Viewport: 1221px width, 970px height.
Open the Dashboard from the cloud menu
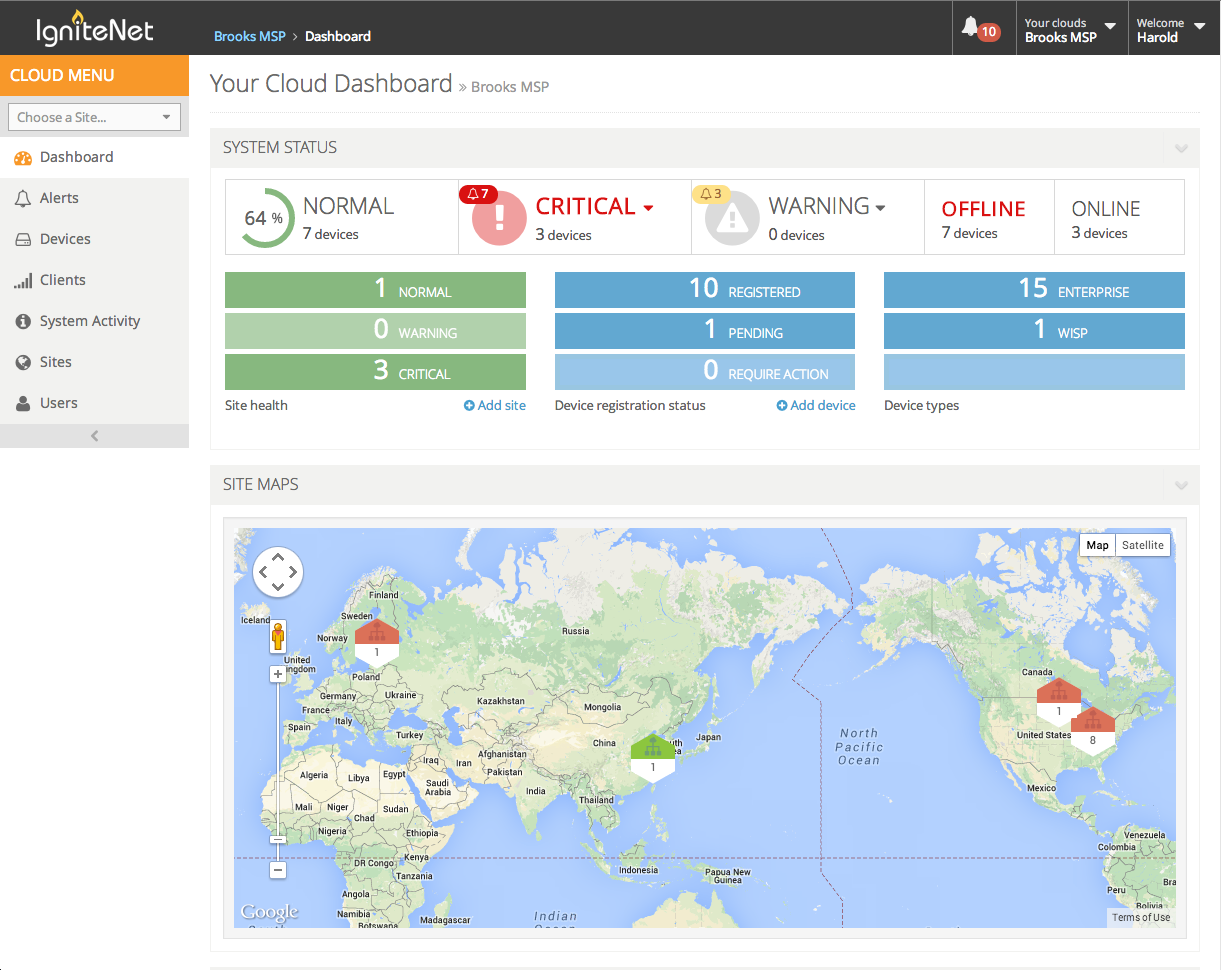point(78,157)
